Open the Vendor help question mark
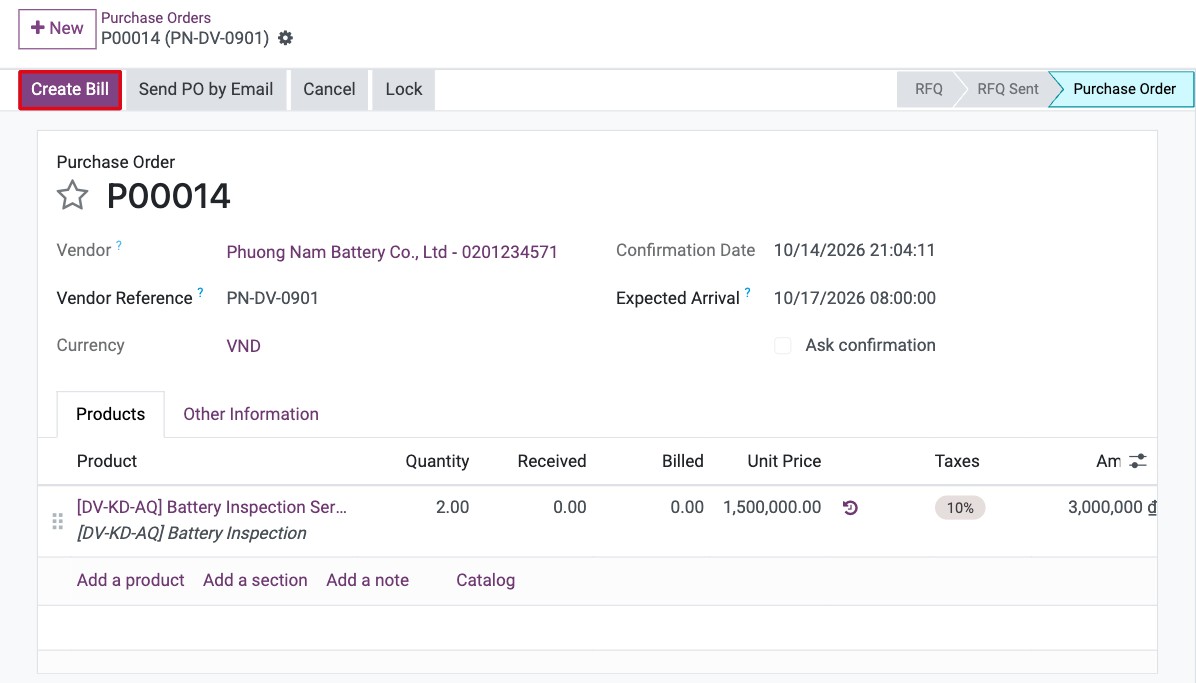Screen dimensions: 1196x683 tap(119, 246)
